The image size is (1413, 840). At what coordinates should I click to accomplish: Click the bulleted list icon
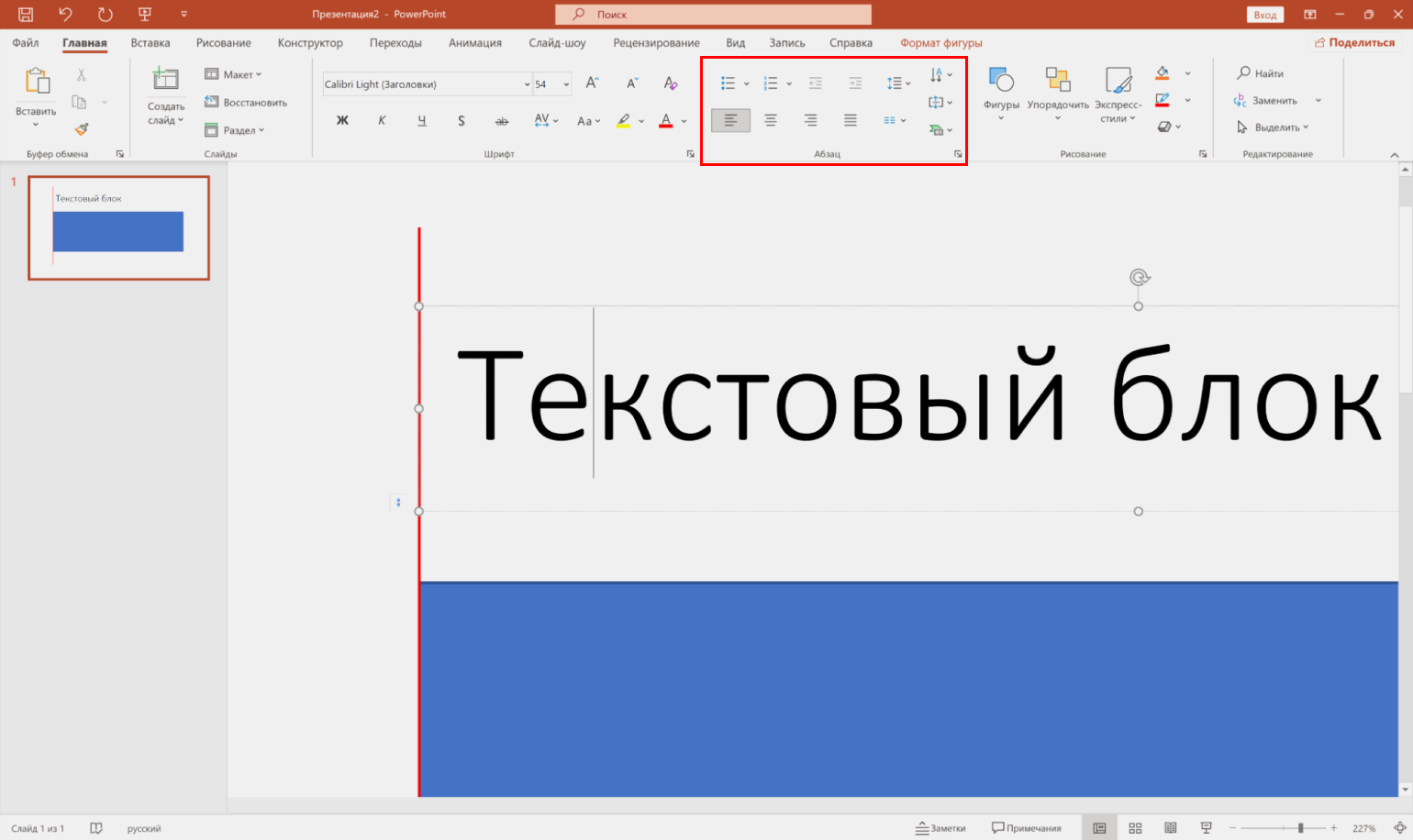click(x=728, y=83)
